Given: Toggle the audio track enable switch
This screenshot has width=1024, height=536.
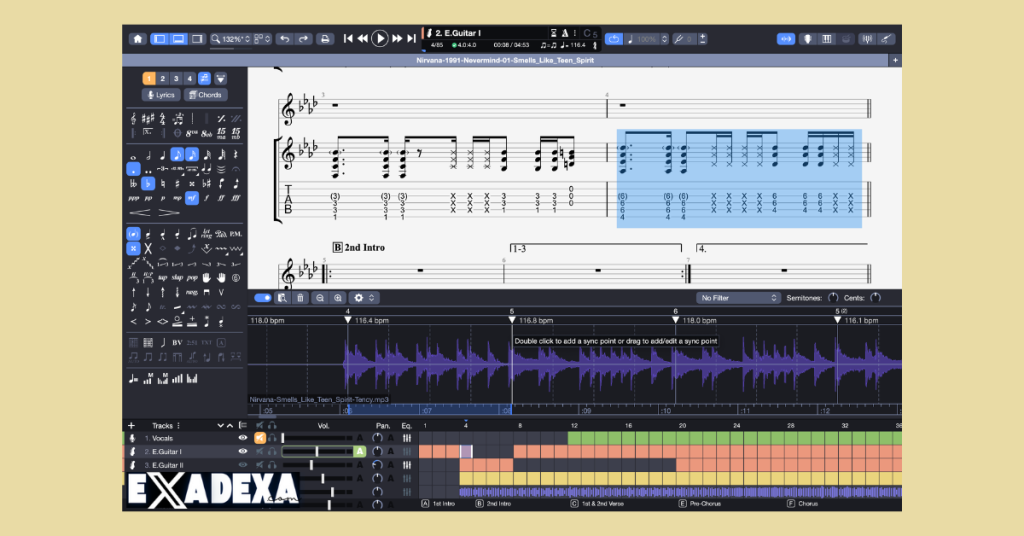Looking at the screenshot, I should point(263,298).
